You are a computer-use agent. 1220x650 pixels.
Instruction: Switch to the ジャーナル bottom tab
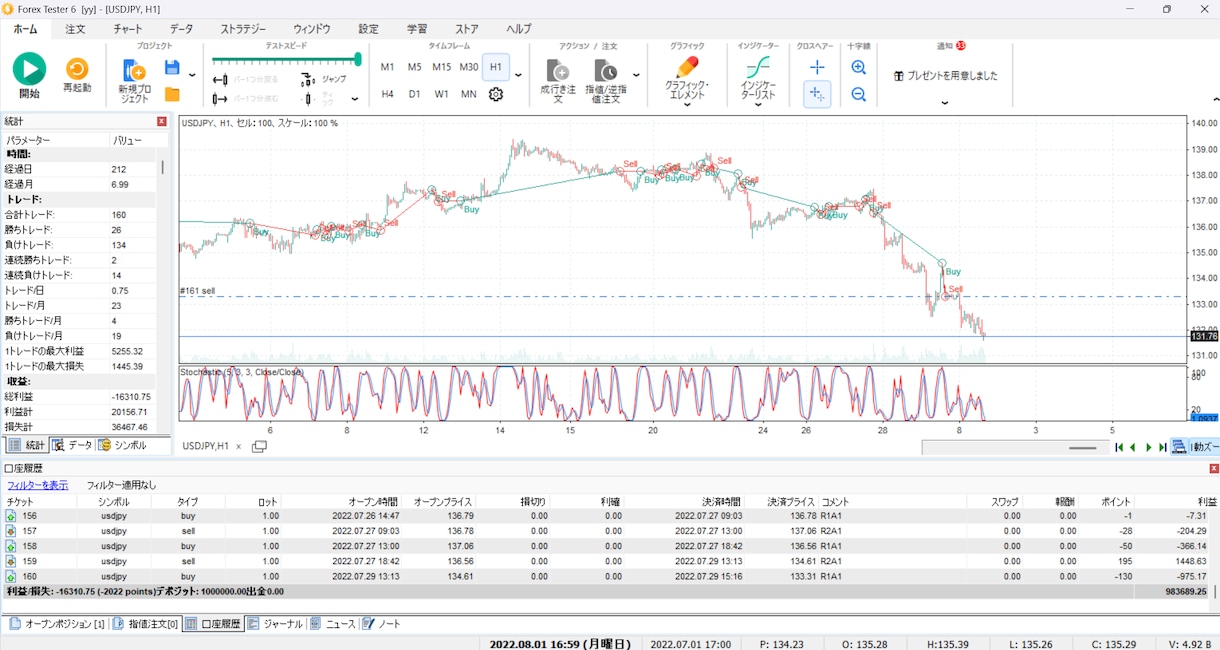275,624
